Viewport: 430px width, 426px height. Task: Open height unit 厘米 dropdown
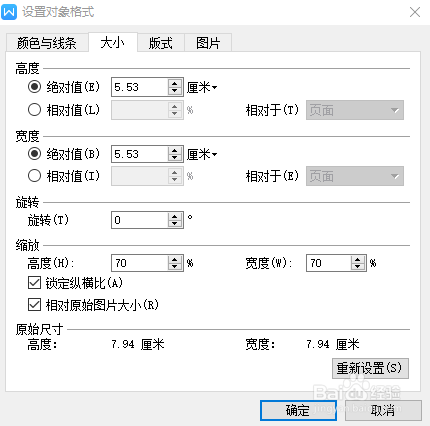[x=202, y=87]
